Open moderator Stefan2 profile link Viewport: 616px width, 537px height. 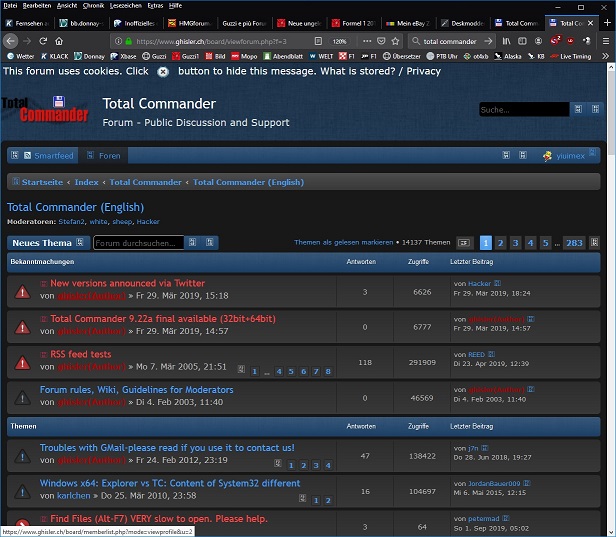point(71,222)
